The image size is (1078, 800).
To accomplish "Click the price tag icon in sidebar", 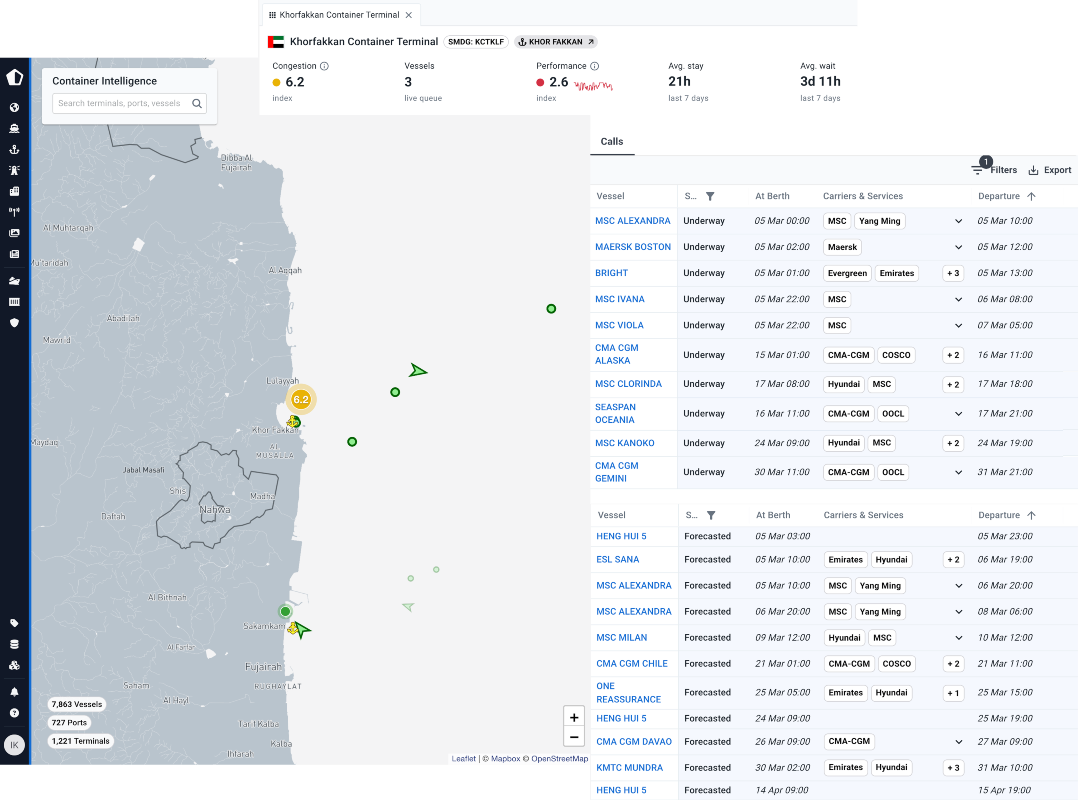I will (x=14, y=623).
